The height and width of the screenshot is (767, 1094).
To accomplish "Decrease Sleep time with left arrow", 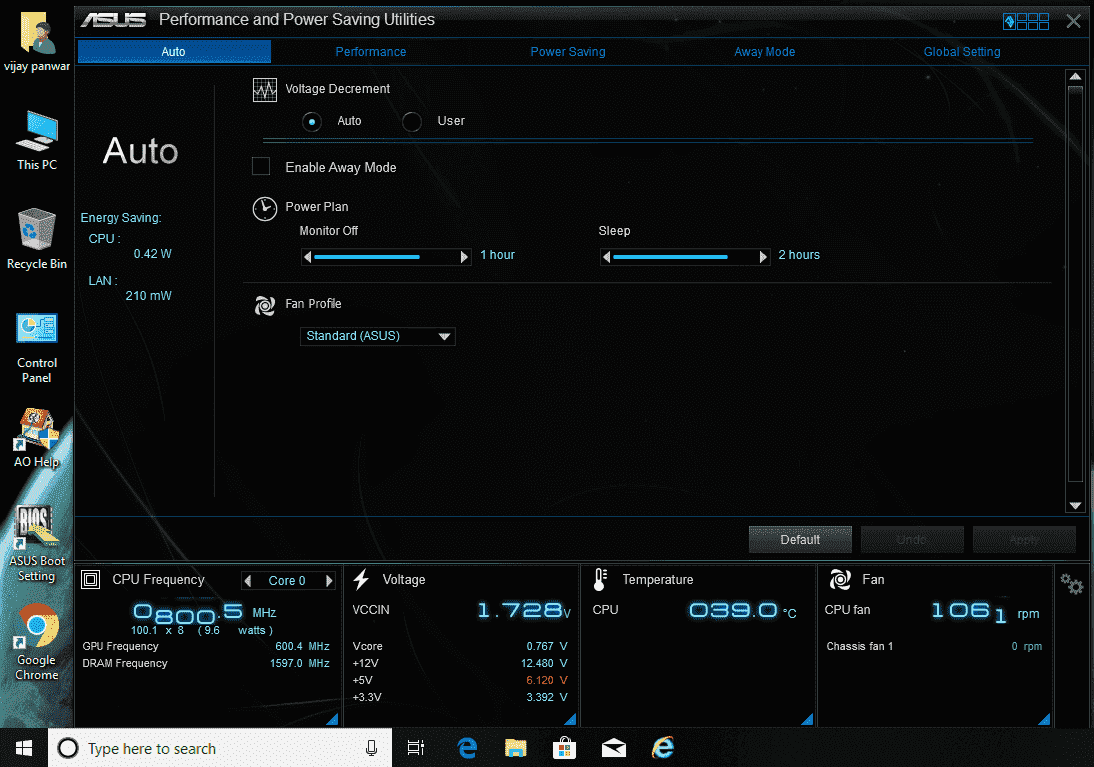I will click(606, 257).
